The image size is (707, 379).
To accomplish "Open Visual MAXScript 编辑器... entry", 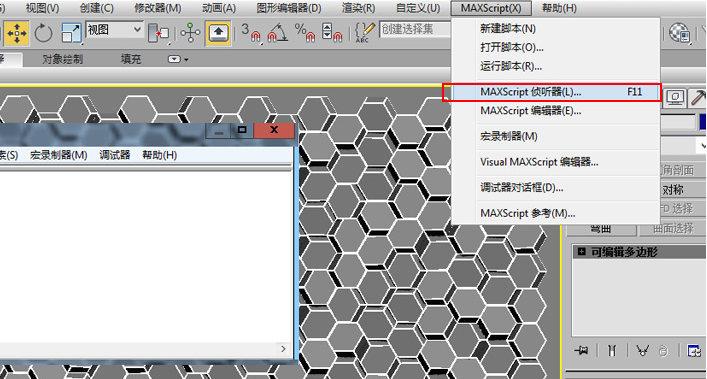I will pyautogui.click(x=556, y=162).
